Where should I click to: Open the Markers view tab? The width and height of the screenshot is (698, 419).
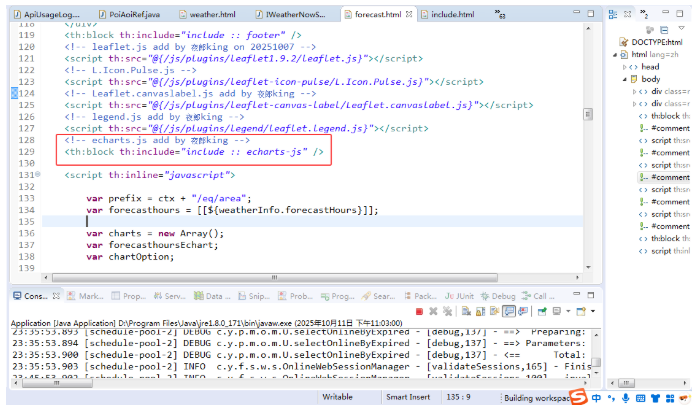85,296
